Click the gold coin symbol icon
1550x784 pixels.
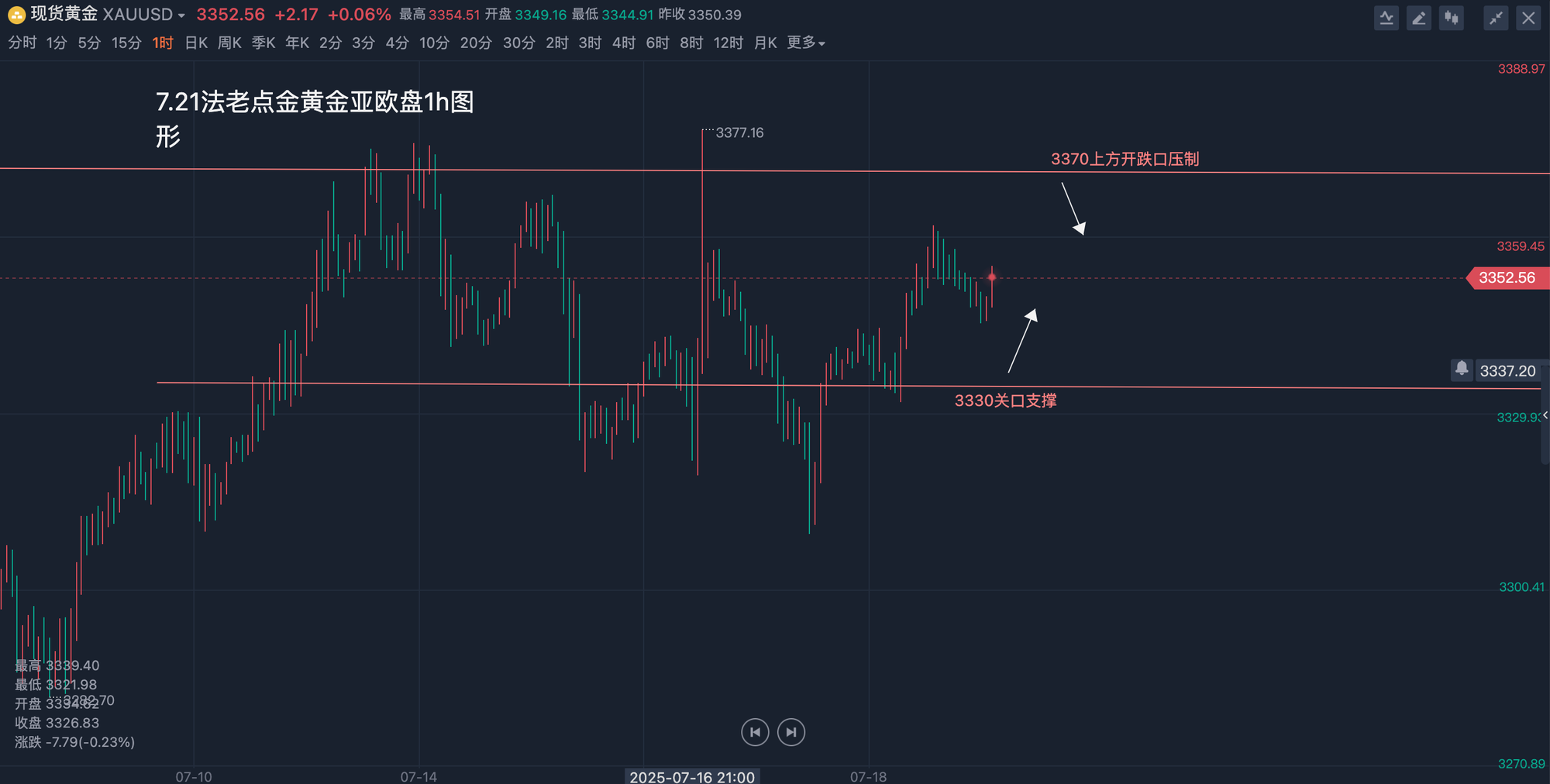click(x=16, y=15)
